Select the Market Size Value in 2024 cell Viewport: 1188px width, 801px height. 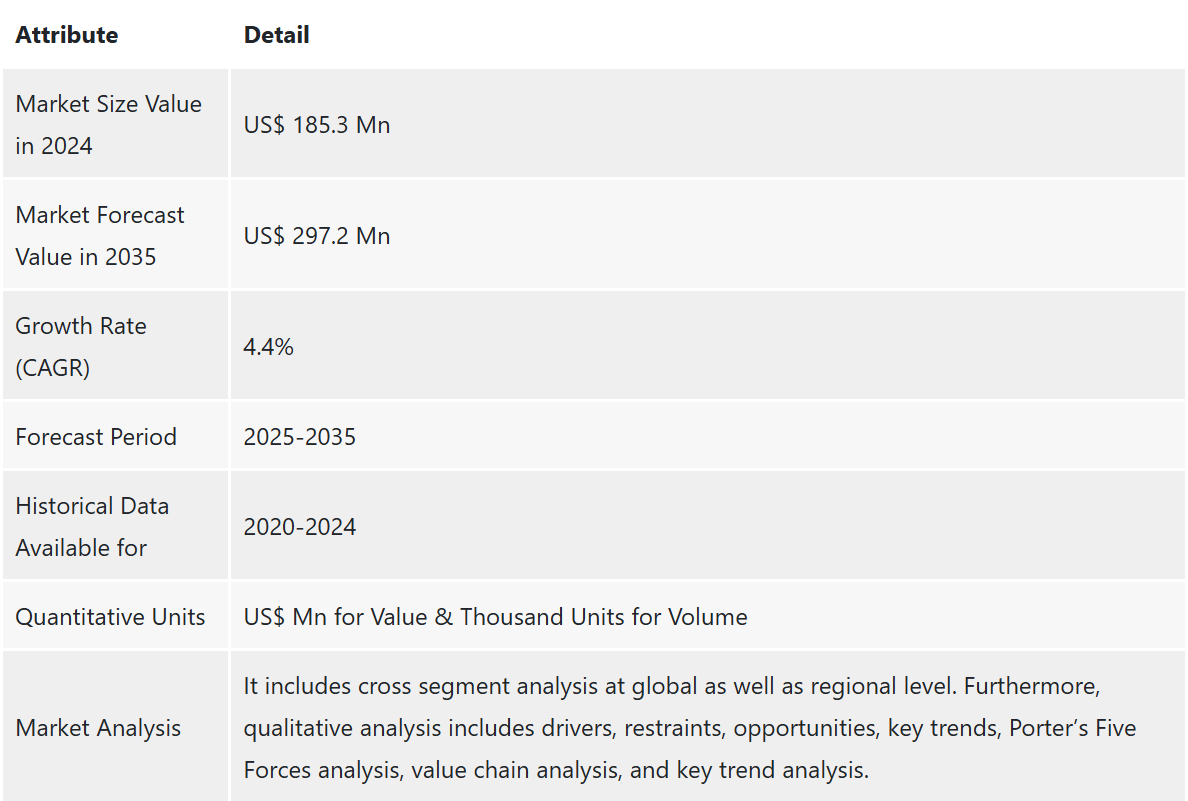(x=115, y=124)
